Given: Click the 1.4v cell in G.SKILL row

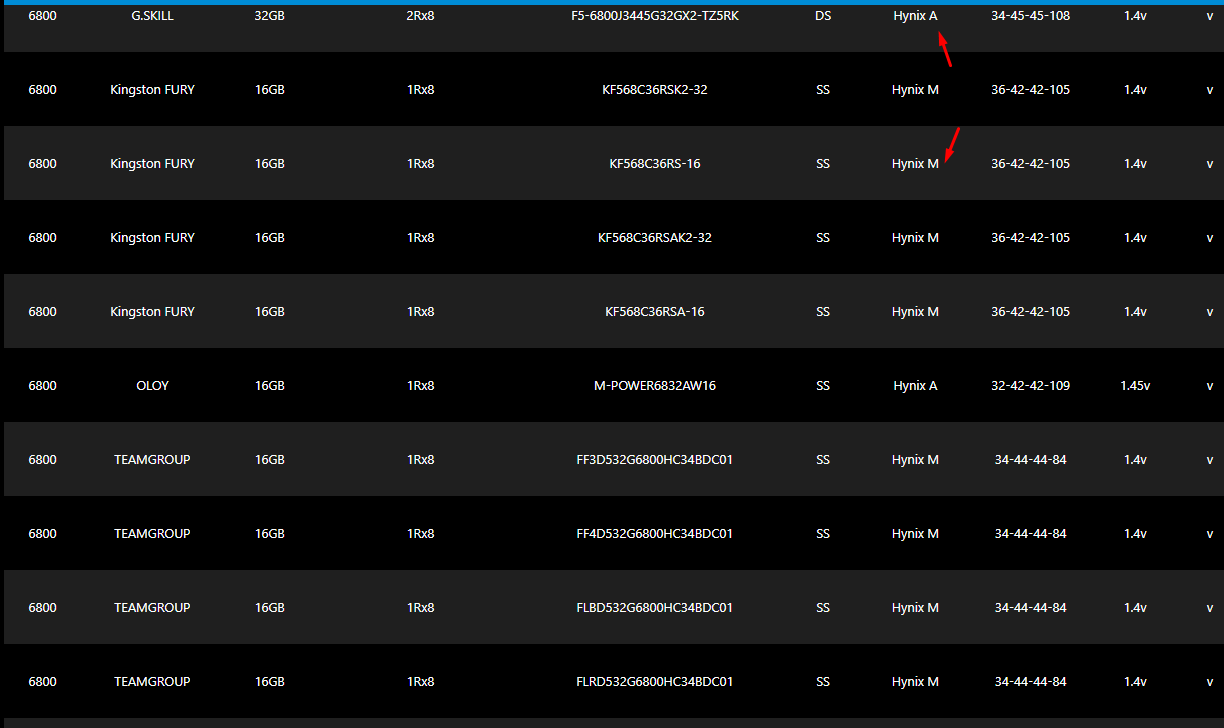Looking at the screenshot, I should (1135, 16).
